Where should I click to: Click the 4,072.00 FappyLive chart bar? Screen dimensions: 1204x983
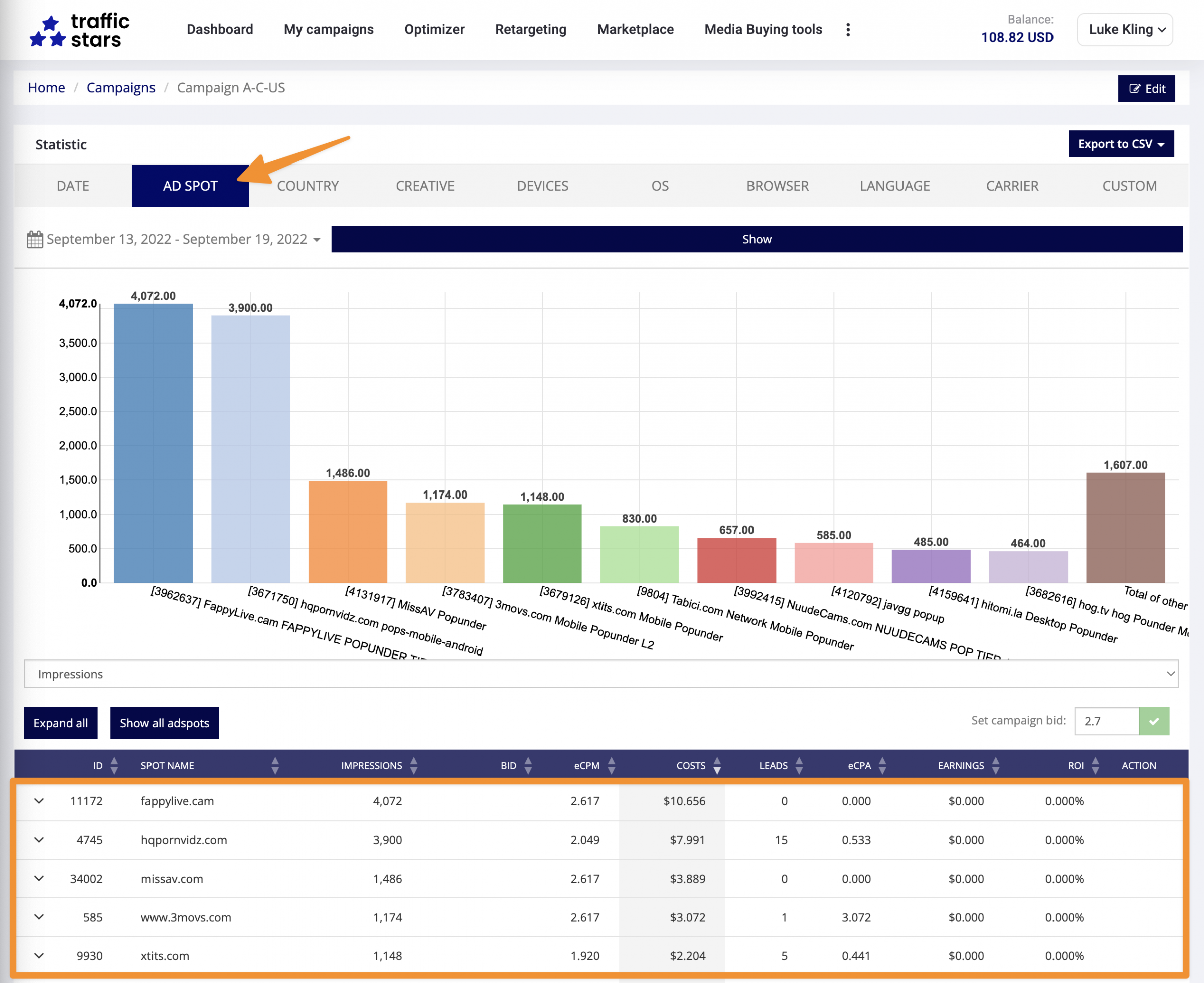[154, 443]
